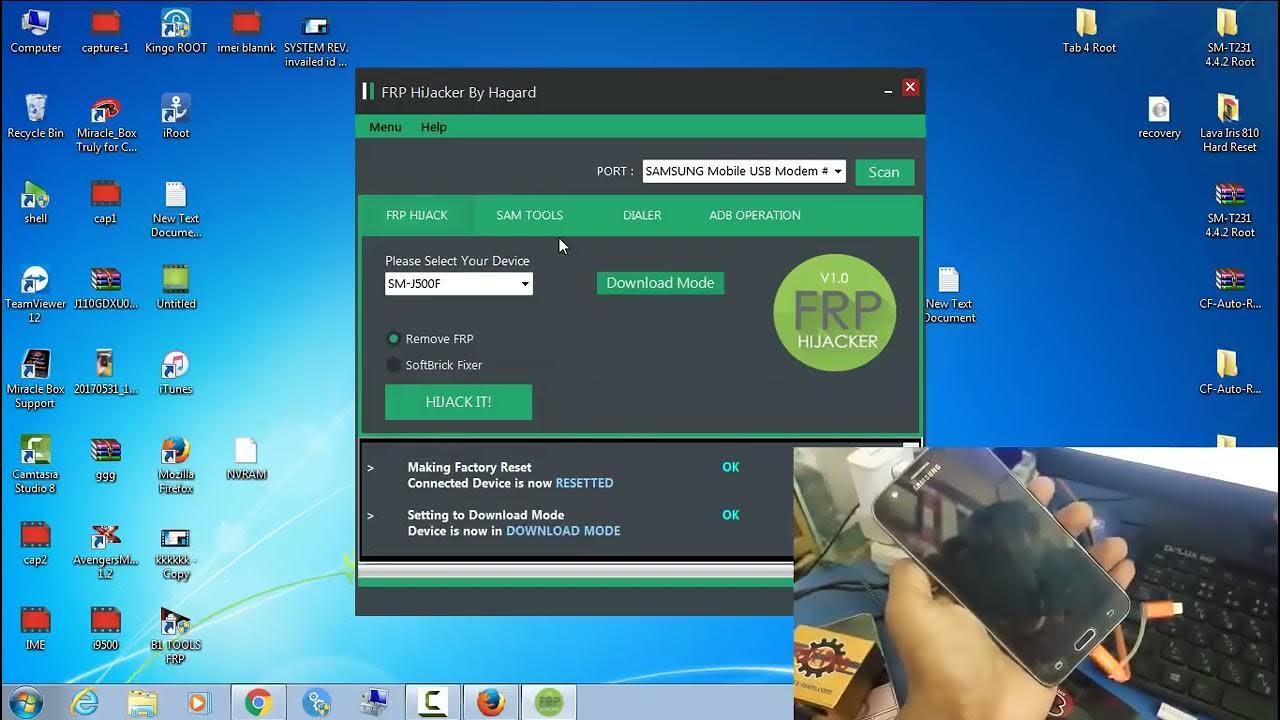Launch Kingo ROOT desktop shortcut
The height and width of the screenshot is (720, 1280).
click(176, 30)
